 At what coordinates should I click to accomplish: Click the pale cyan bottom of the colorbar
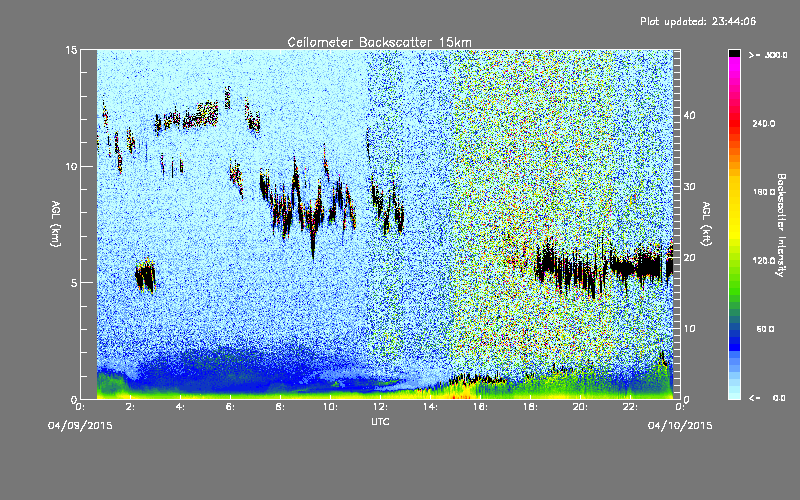click(x=734, y=393)
